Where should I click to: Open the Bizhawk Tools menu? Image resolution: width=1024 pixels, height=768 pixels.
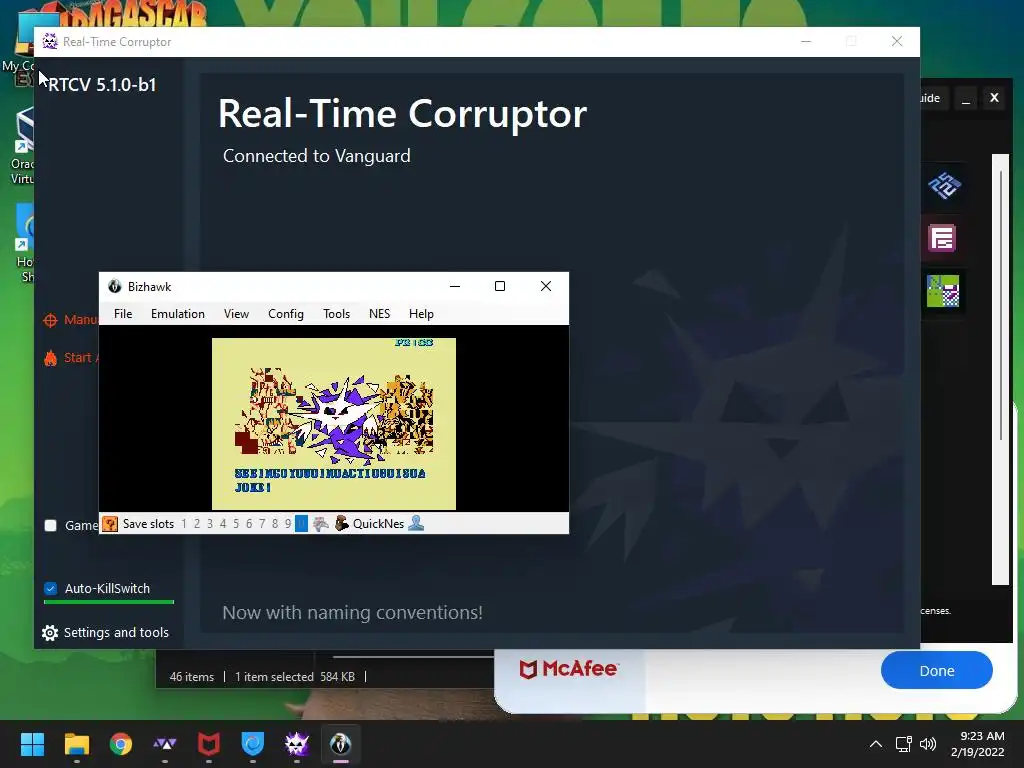pos(336,314)
